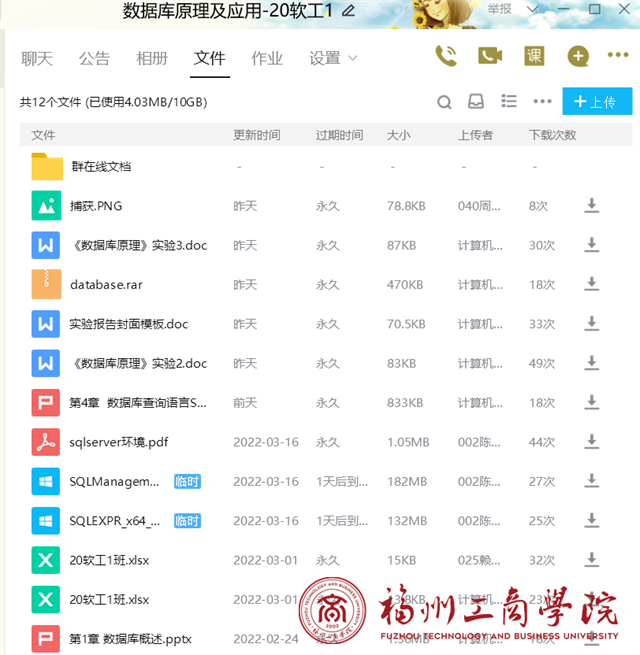
Task: Expand the 设置 dropdown tab
Action: pyautogui.click(x=333, y=58)
